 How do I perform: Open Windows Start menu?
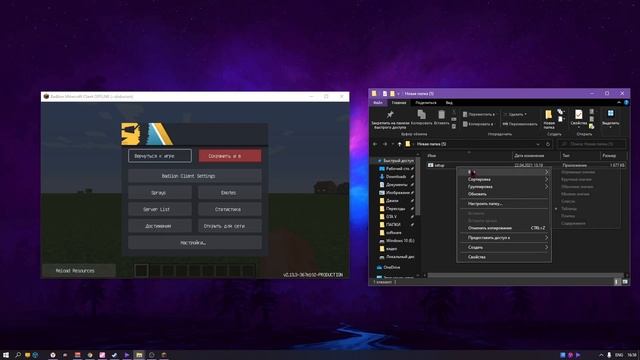click(6, 355)
